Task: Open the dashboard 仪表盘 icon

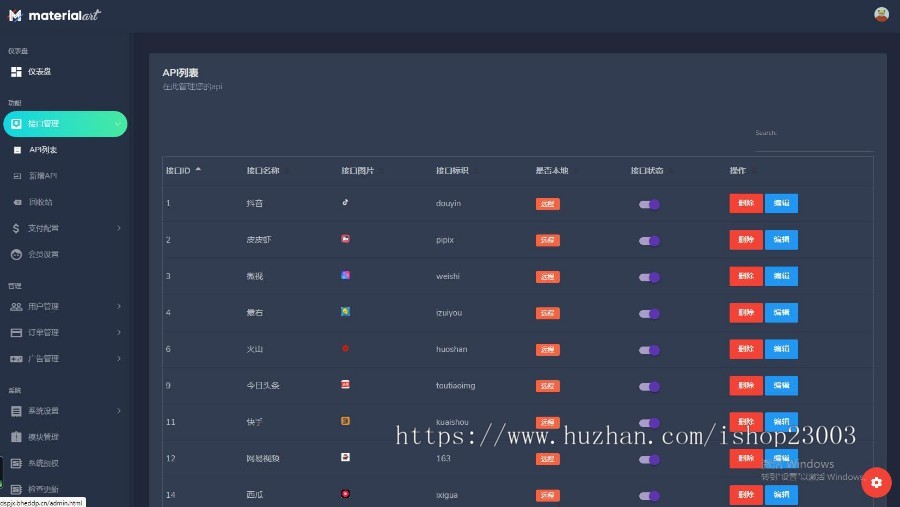Action: (x=16, y=72)
